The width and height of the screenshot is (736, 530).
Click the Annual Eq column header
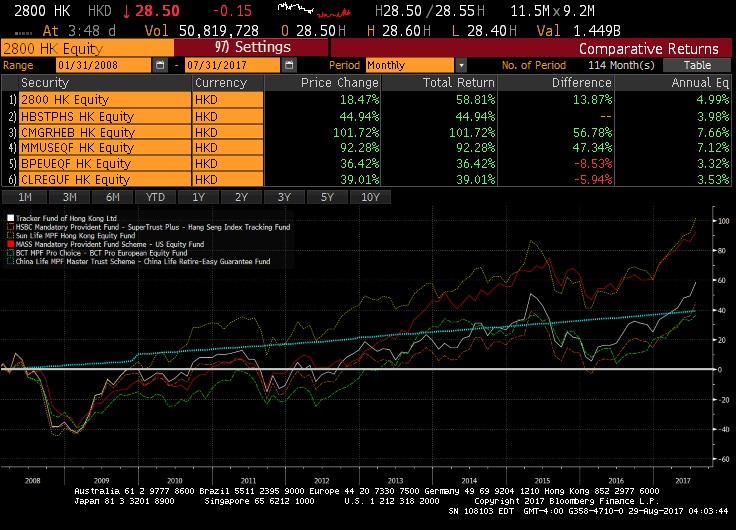(x=673, y=83)
